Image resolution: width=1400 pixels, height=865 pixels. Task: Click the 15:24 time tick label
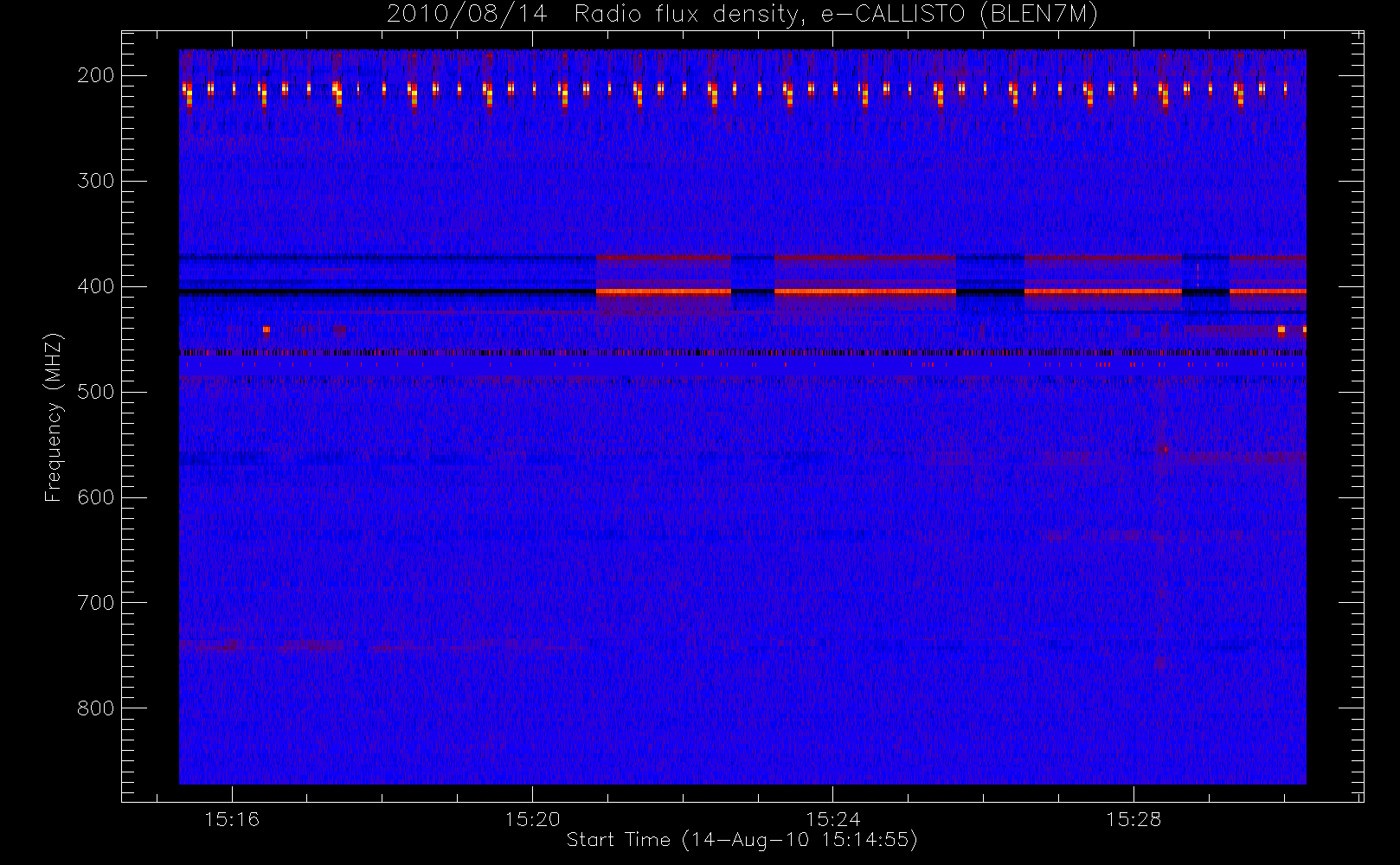pyautogui.click(x=832, y=819)
